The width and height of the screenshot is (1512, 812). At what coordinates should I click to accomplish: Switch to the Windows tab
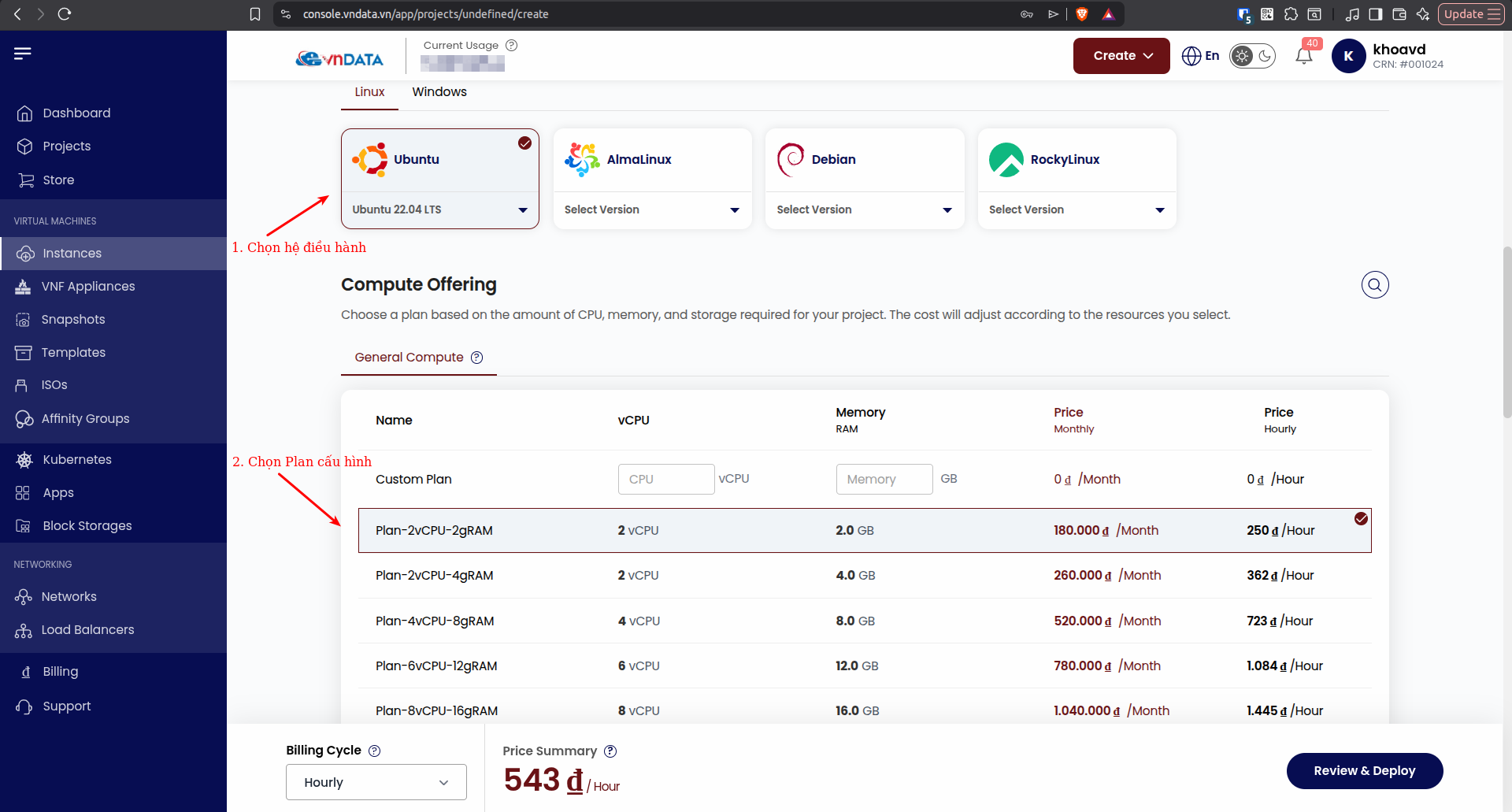click(x=439, y=92)
